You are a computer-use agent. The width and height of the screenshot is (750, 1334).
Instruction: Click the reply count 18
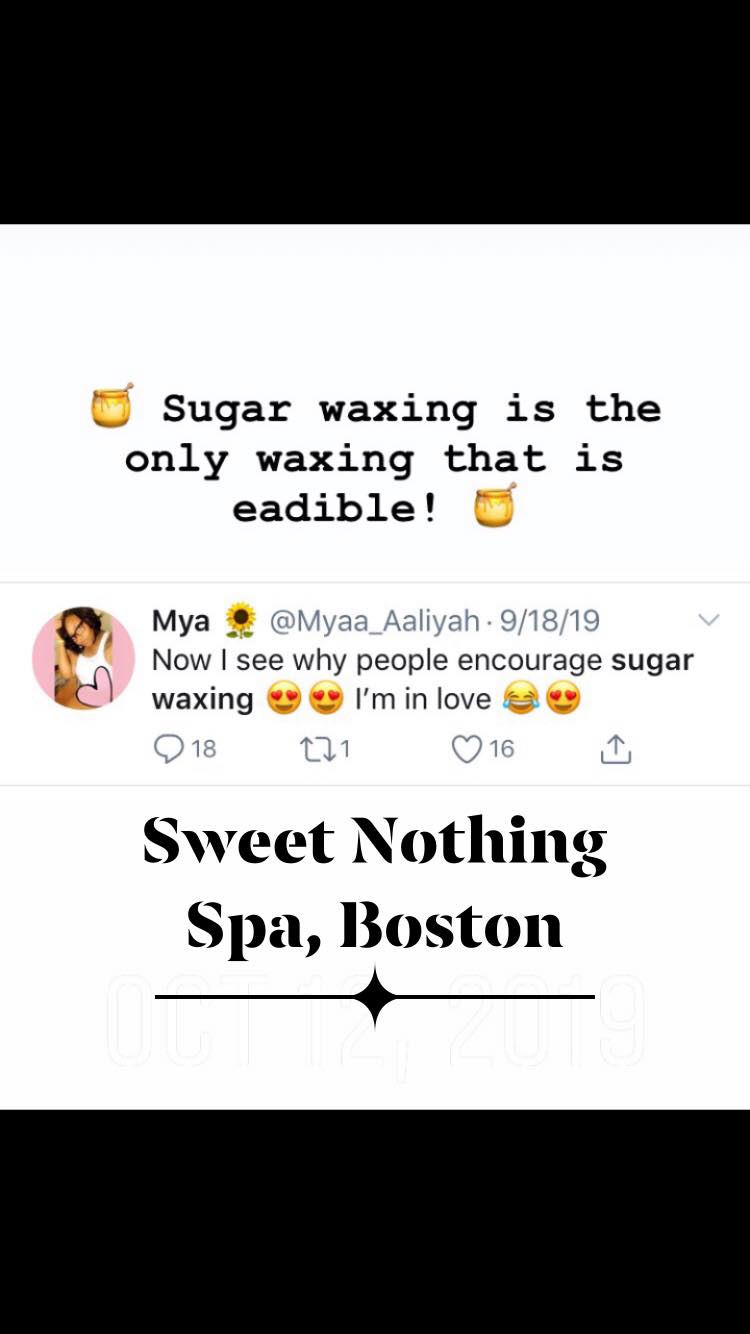click(204, 748)
